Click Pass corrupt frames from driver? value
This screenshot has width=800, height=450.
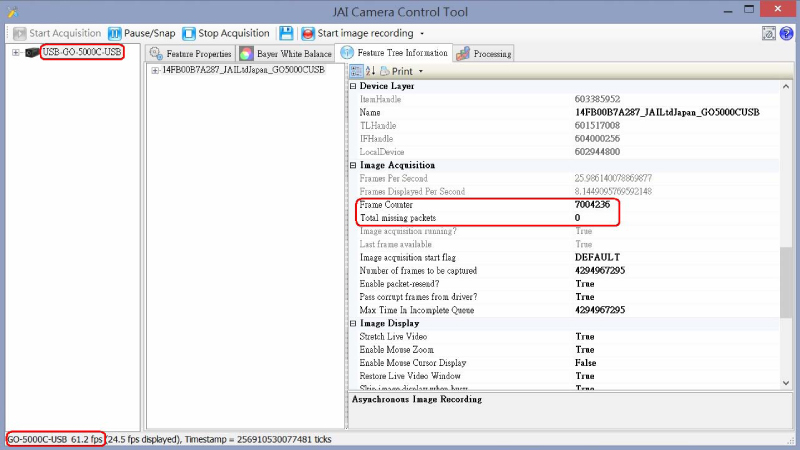[x=585, y=297]
